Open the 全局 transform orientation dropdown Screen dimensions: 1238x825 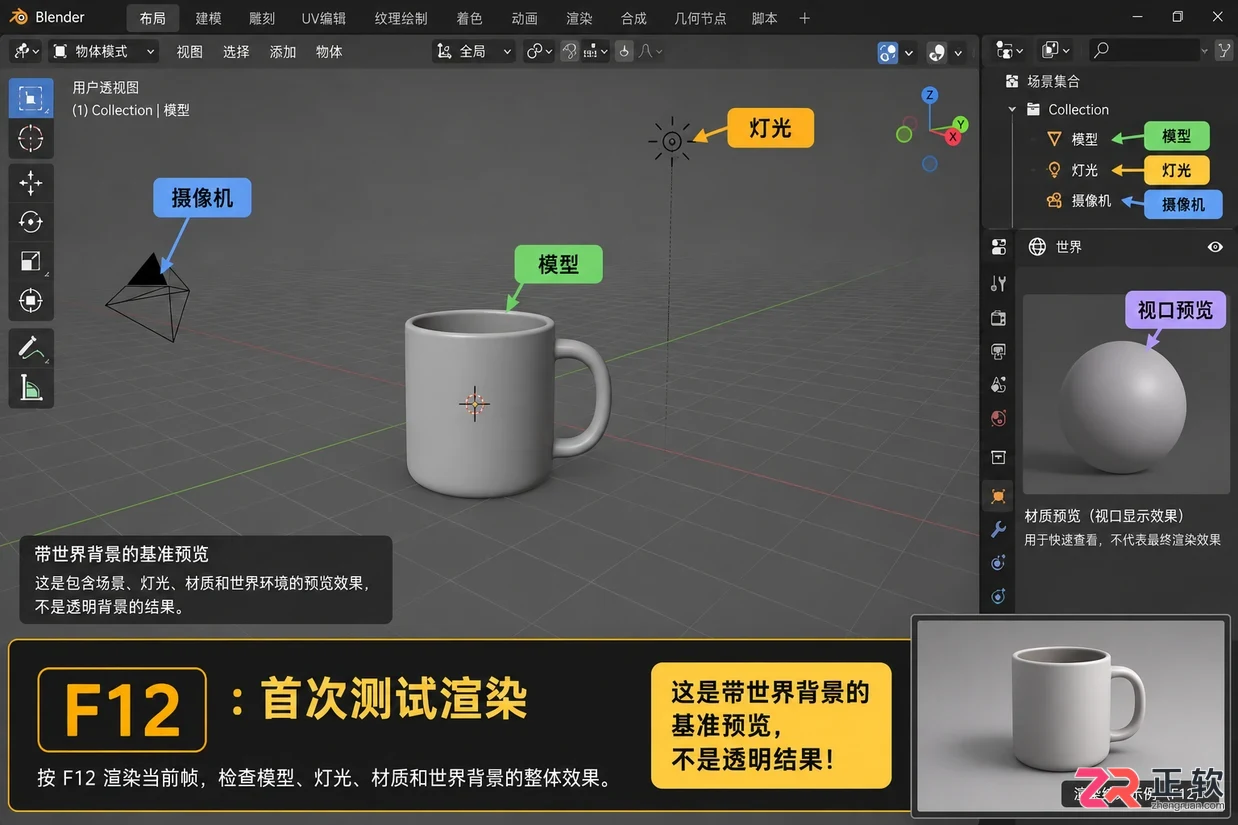pos(474,51)
